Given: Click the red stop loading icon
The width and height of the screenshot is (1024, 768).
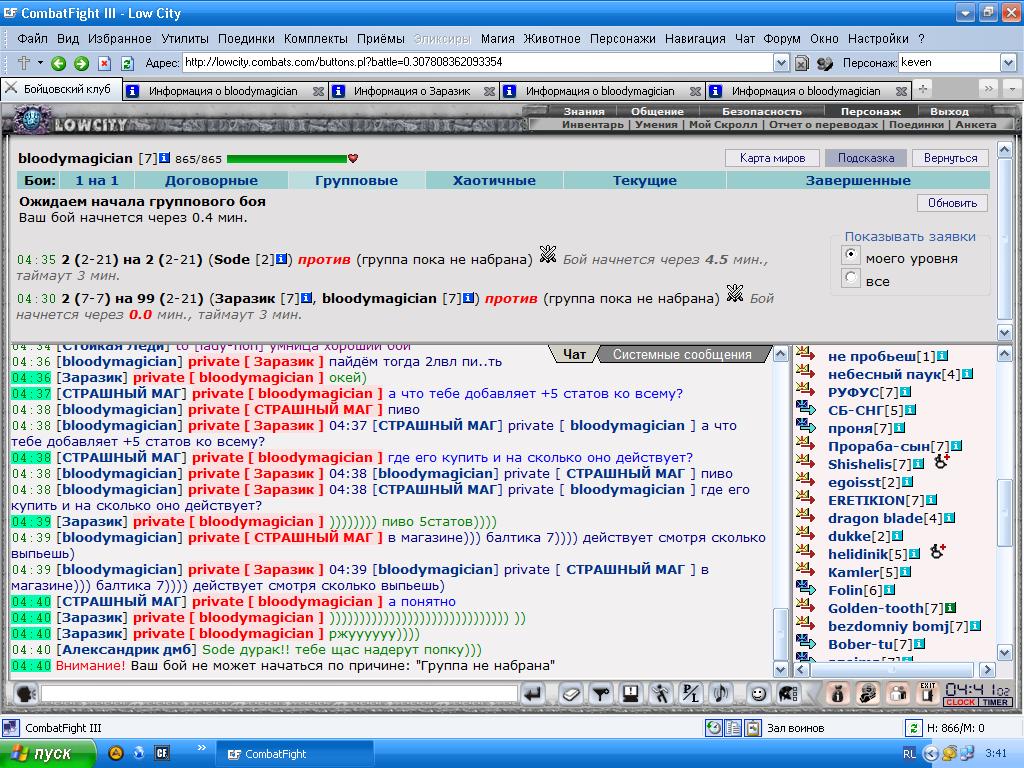Looking at the screenshot, I should 104,63.
